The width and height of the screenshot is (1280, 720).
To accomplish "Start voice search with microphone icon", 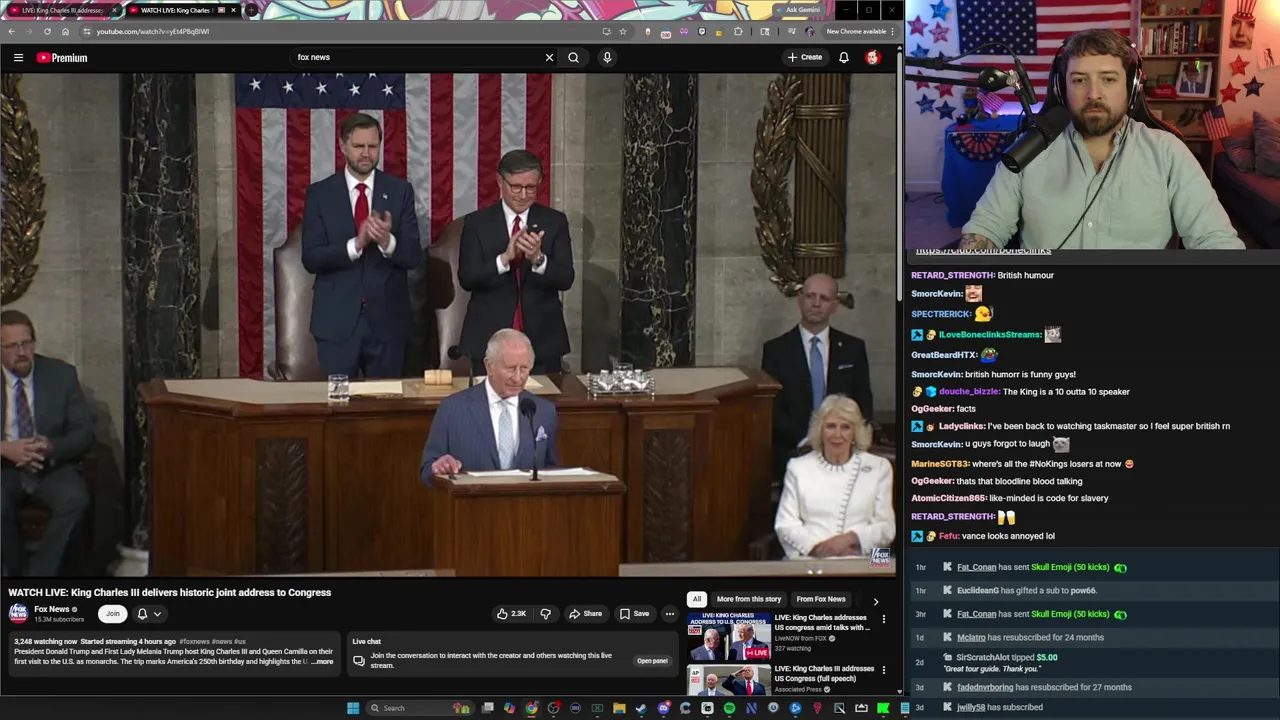I will 607,58.
